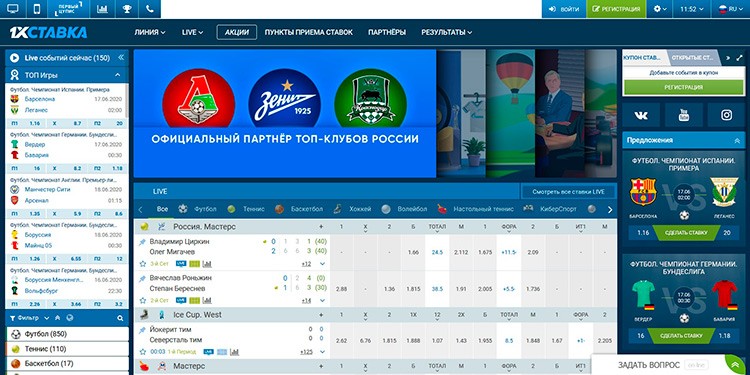Click the 24.5 total value for Циркин match
The width and height of the screenshot is (750, 375).
click(437, 252)
